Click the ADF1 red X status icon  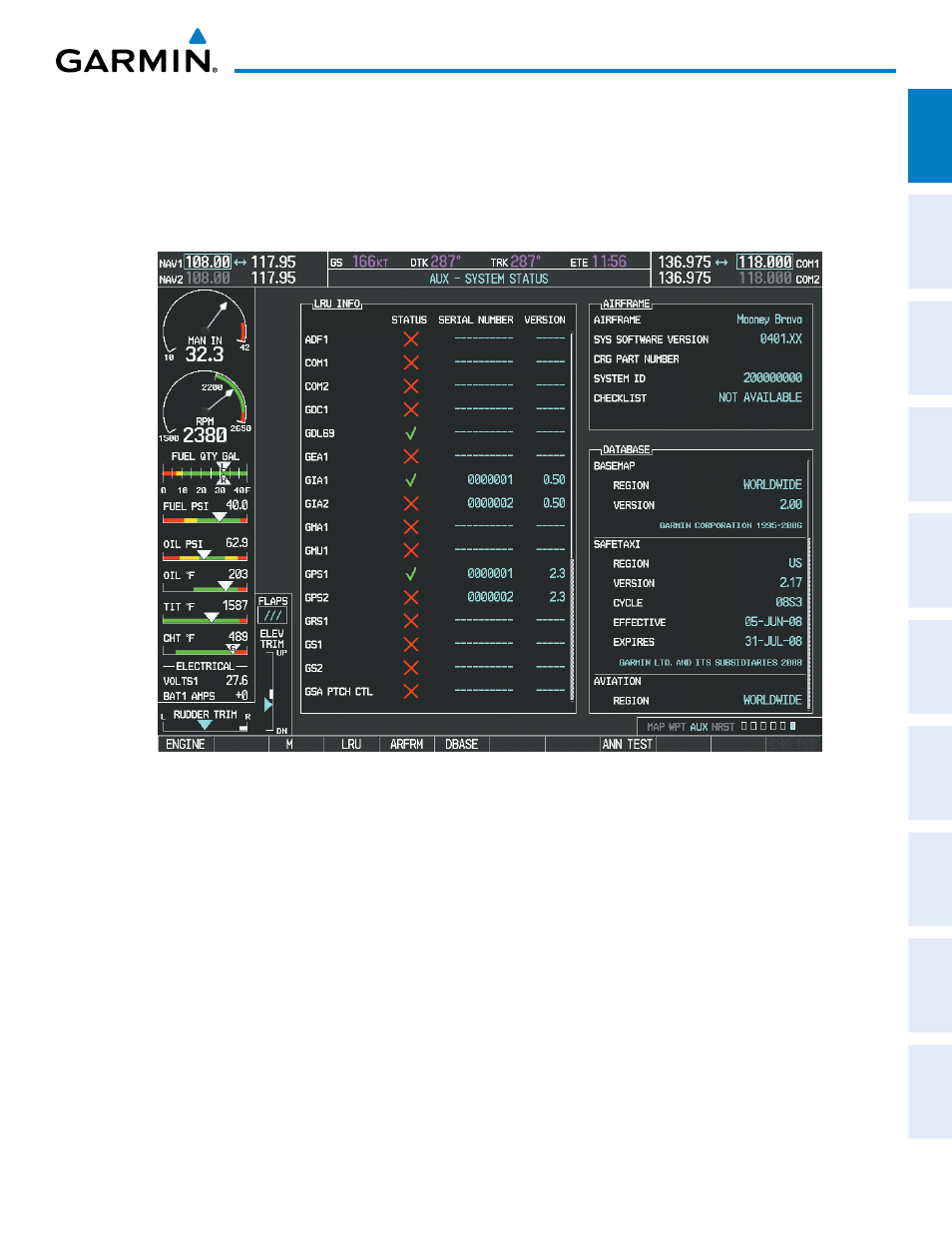point(410,339)
